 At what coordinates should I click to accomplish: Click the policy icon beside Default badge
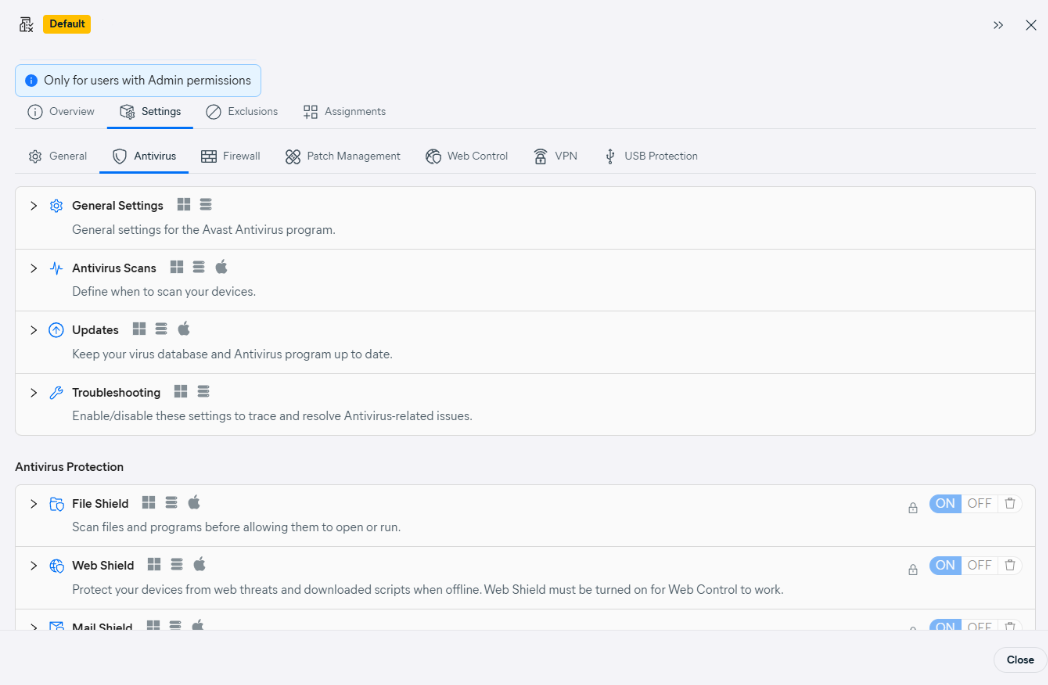(26, 24)
